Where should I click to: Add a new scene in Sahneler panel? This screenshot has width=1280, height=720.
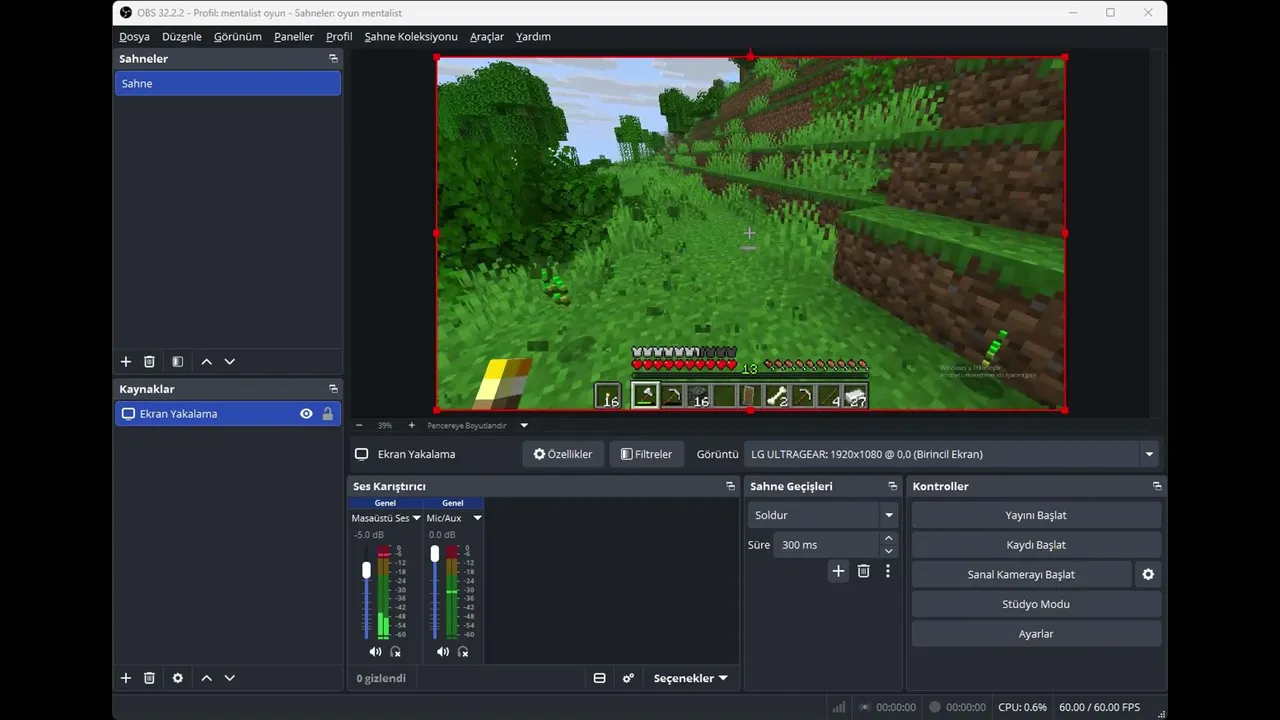point(126,362)
